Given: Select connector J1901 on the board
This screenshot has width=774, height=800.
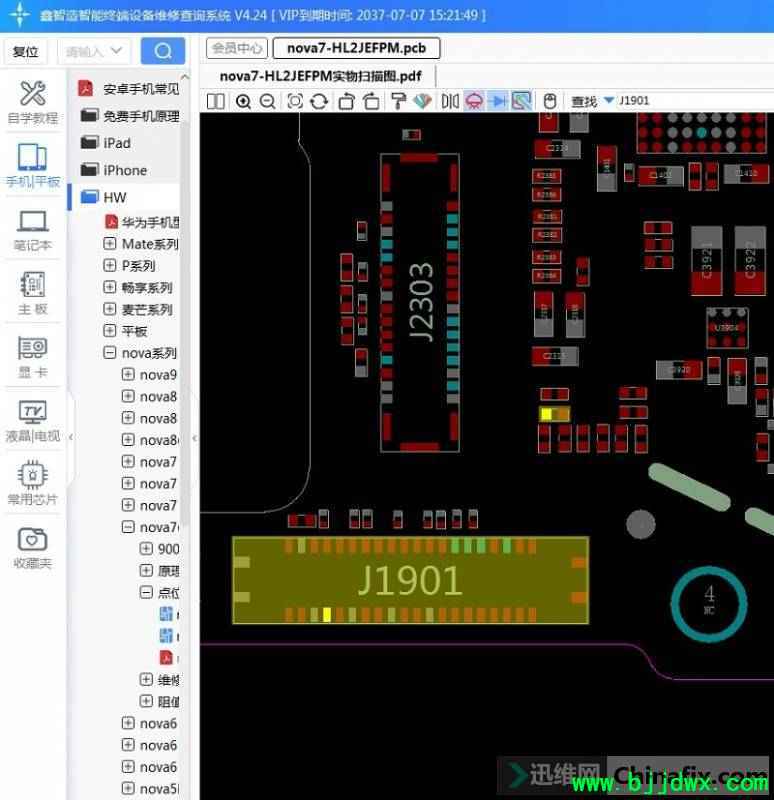Looking at the screenshot, I should click(410, 581).
